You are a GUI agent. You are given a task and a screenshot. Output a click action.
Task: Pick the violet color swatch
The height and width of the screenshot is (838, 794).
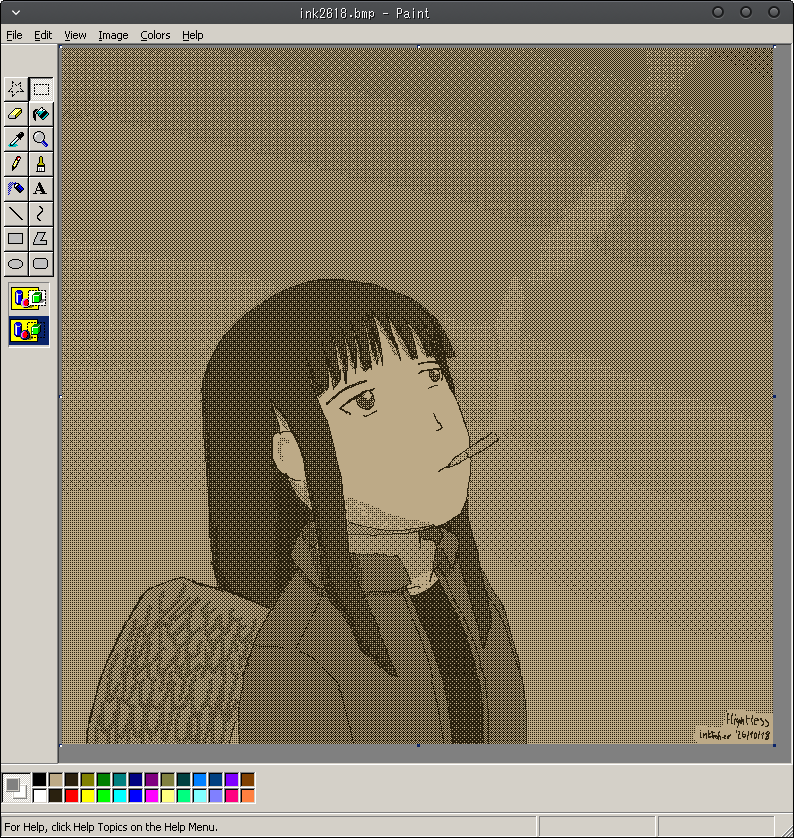tap(232, 780)
